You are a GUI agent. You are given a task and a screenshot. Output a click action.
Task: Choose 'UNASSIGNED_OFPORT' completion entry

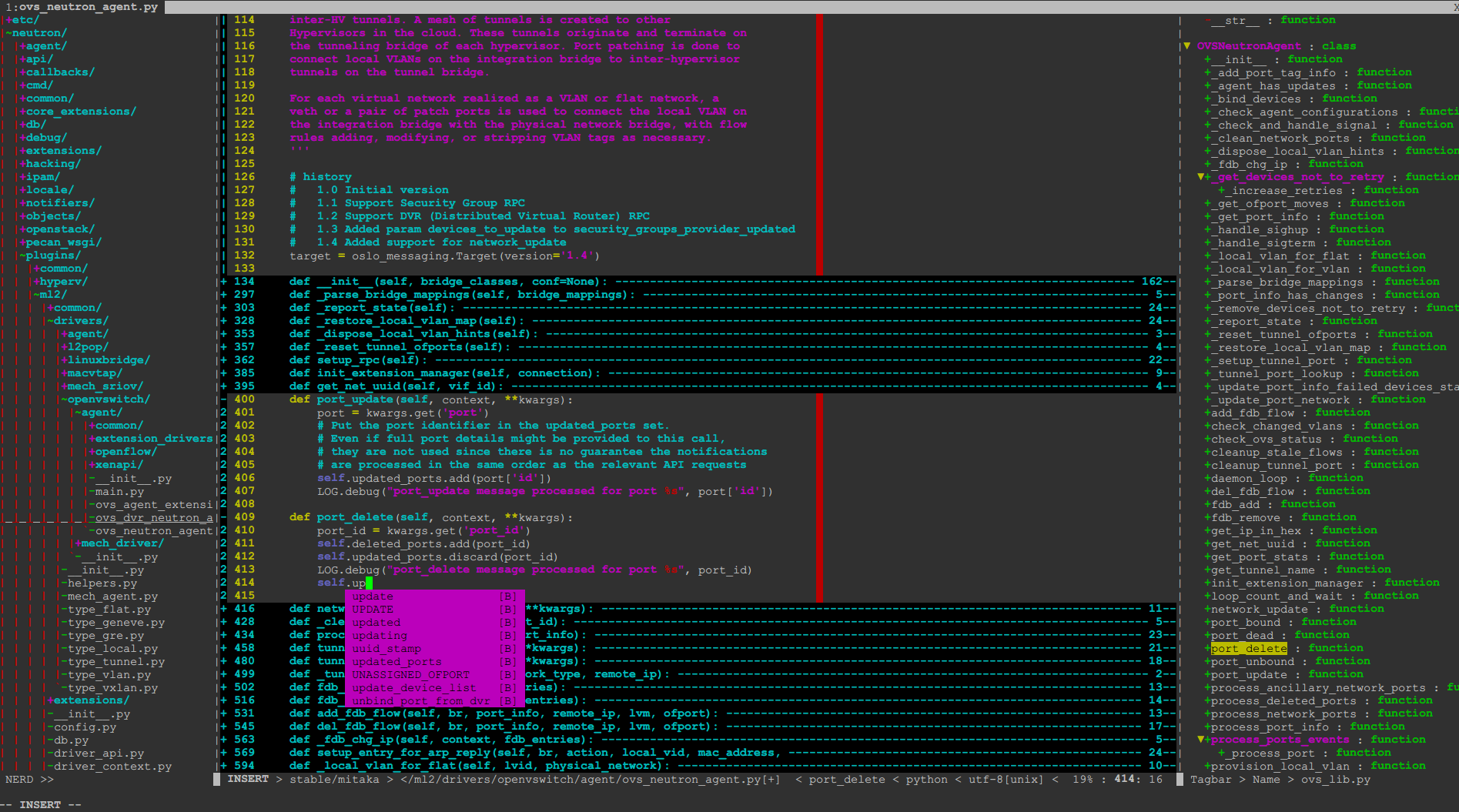(x=434, y=674)
